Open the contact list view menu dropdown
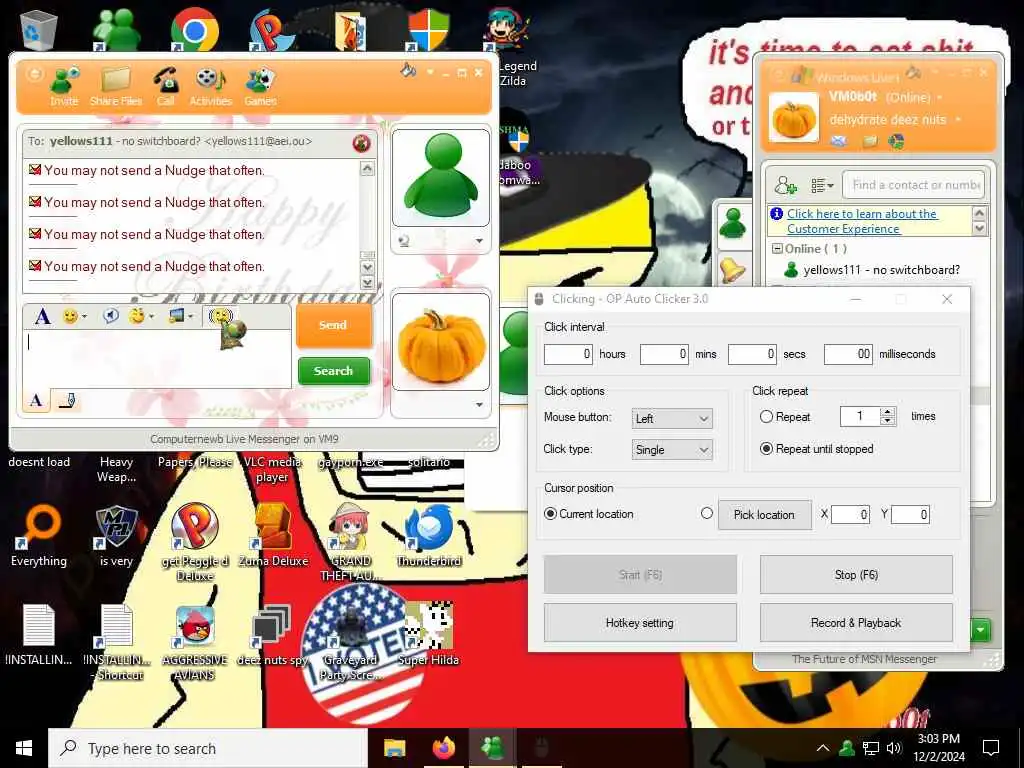This screenshot has height=768, width=1024. coord(822,185)
